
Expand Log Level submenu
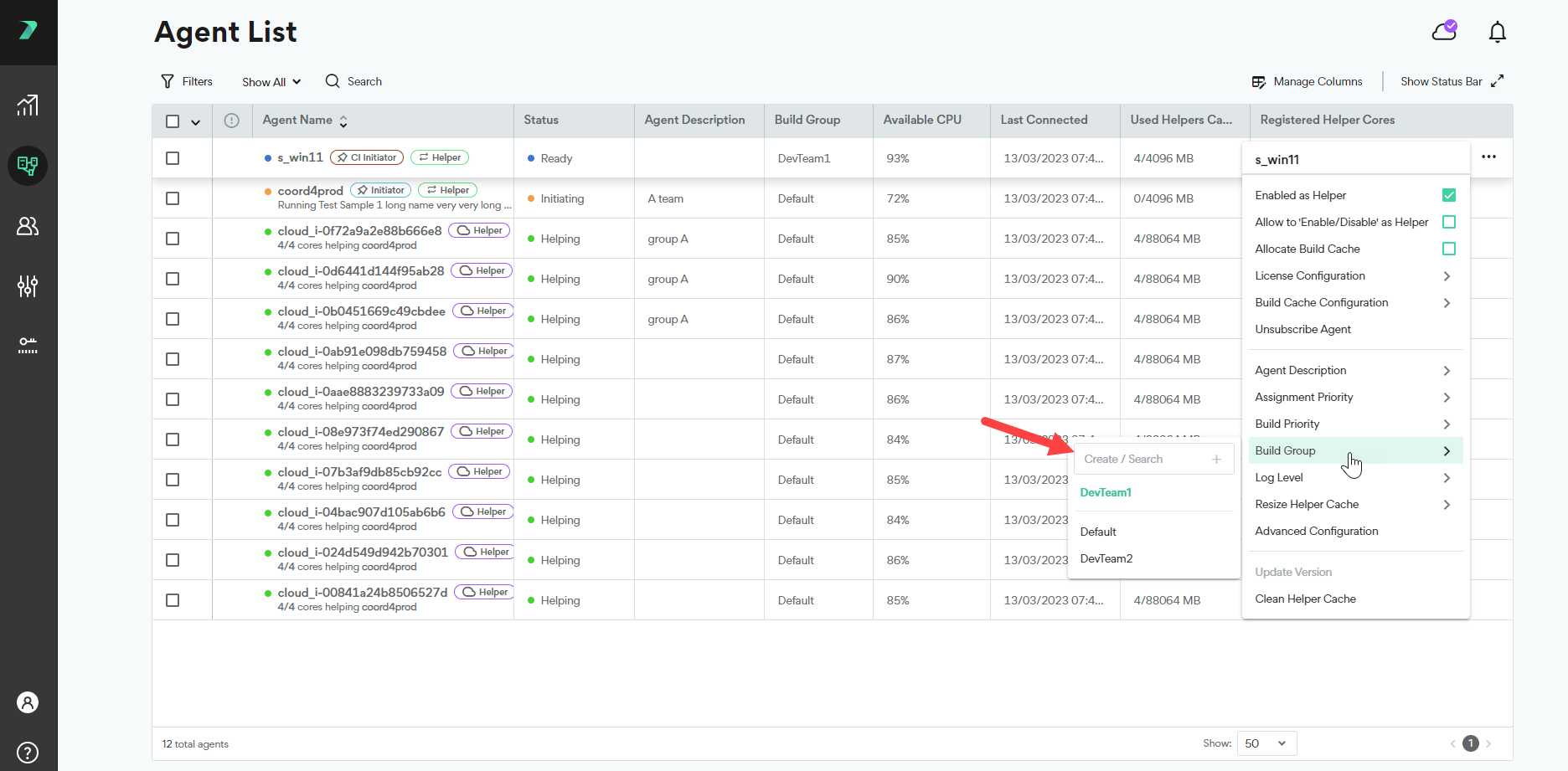[1355, 477]
